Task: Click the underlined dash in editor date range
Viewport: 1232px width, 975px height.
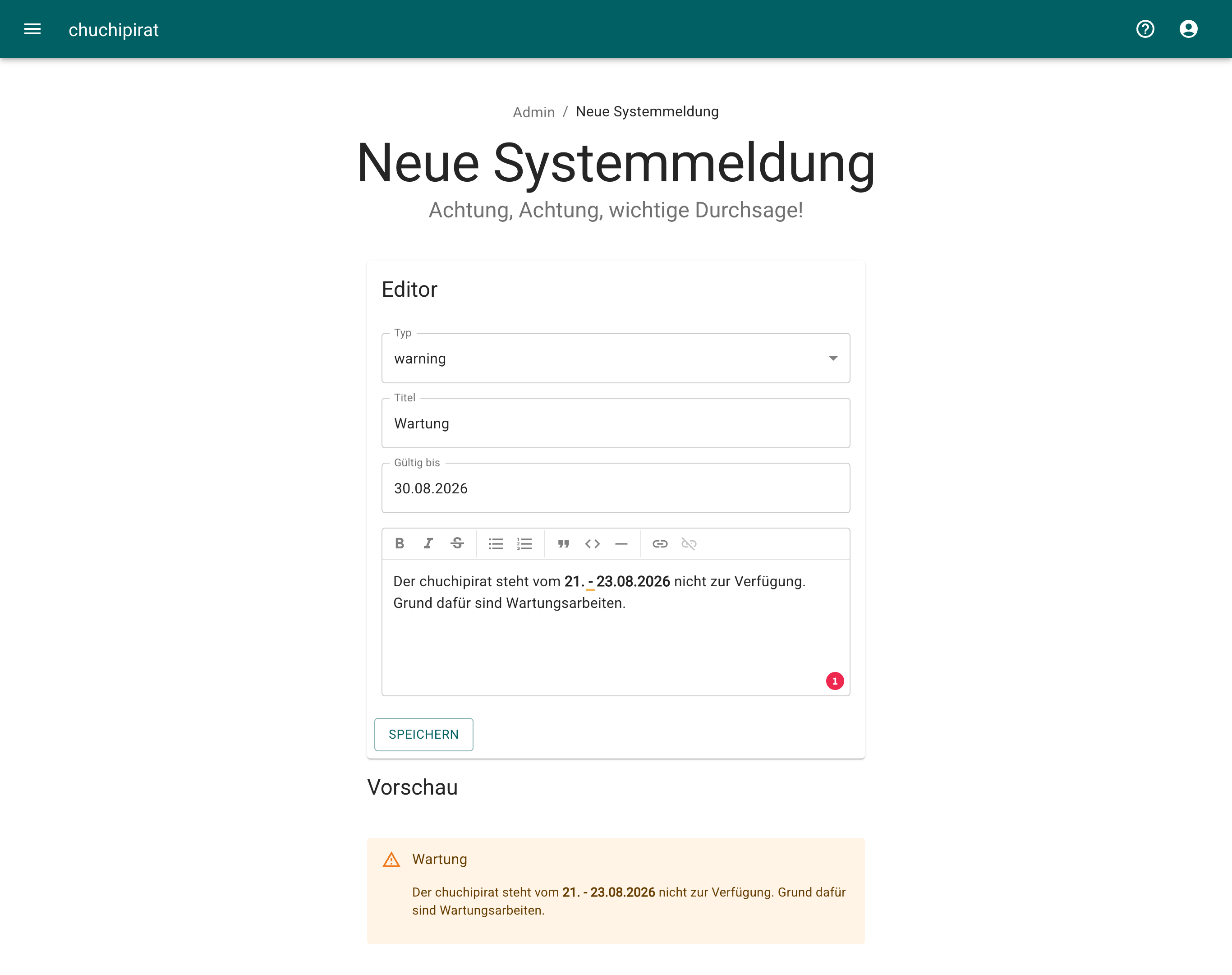Action: tap(590, 582)
